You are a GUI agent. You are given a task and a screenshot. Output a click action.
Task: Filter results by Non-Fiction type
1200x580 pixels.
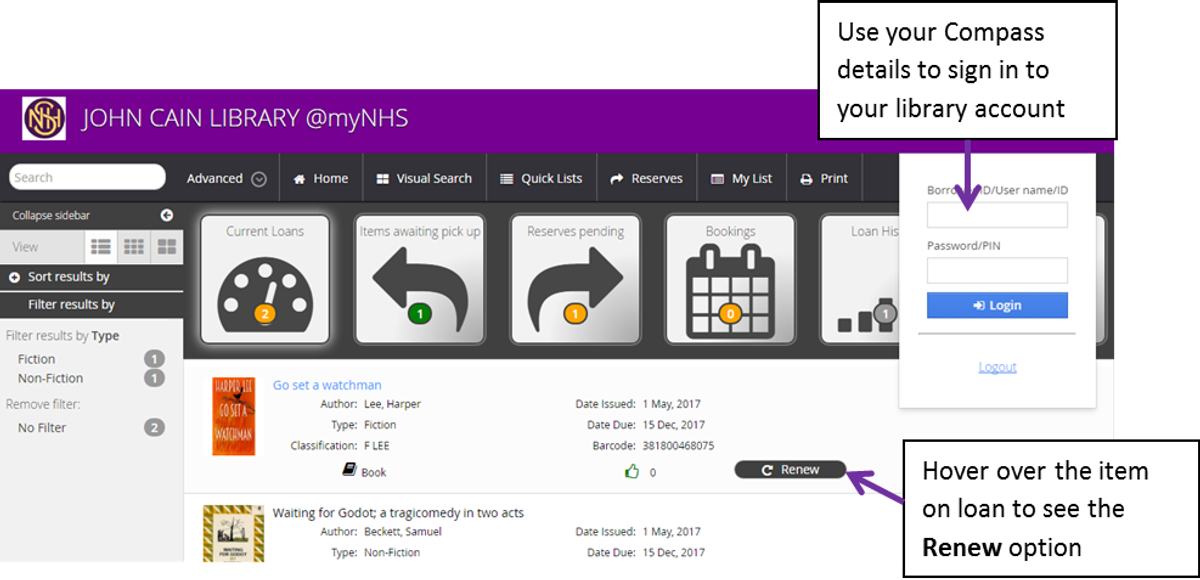(x=51, y=378)
